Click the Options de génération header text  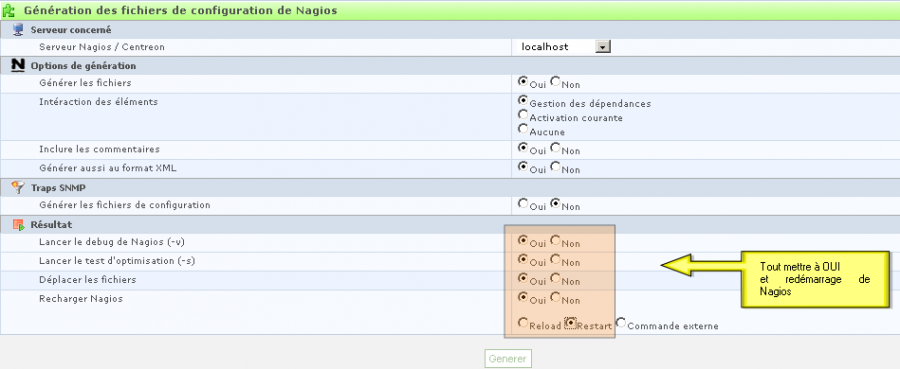(83, 66)
